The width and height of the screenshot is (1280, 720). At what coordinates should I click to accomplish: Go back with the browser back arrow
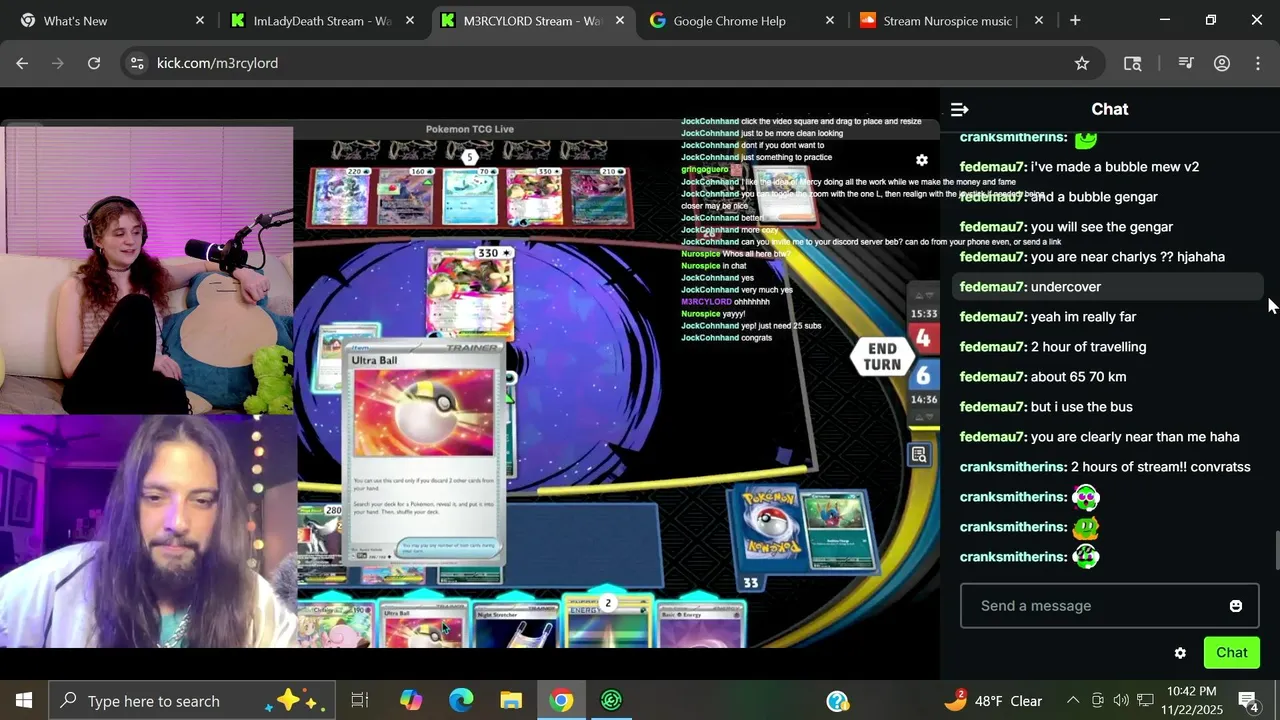(22, 63)
